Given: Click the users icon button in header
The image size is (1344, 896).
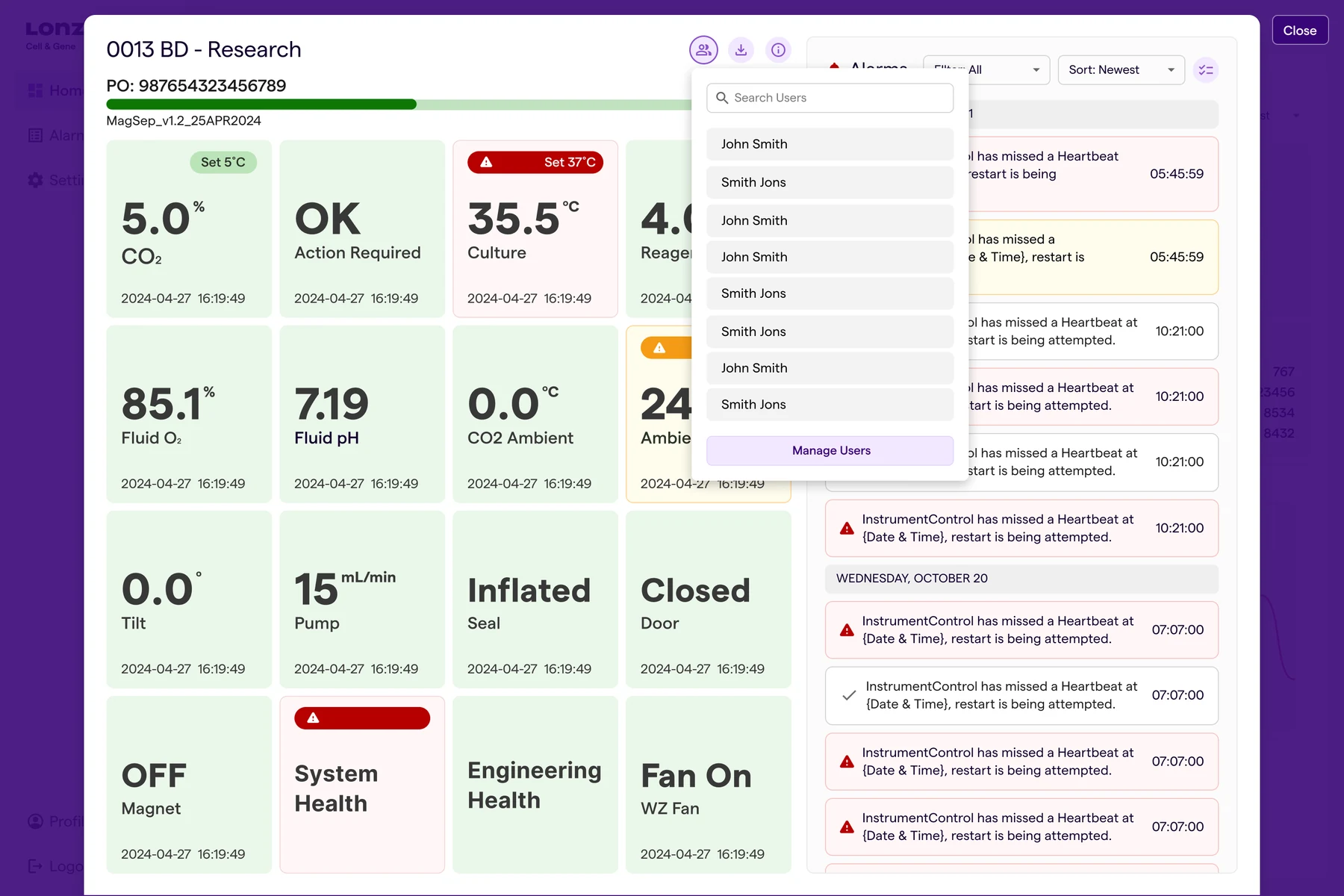Looking at the screenshot, I should (x=703, y=50).
